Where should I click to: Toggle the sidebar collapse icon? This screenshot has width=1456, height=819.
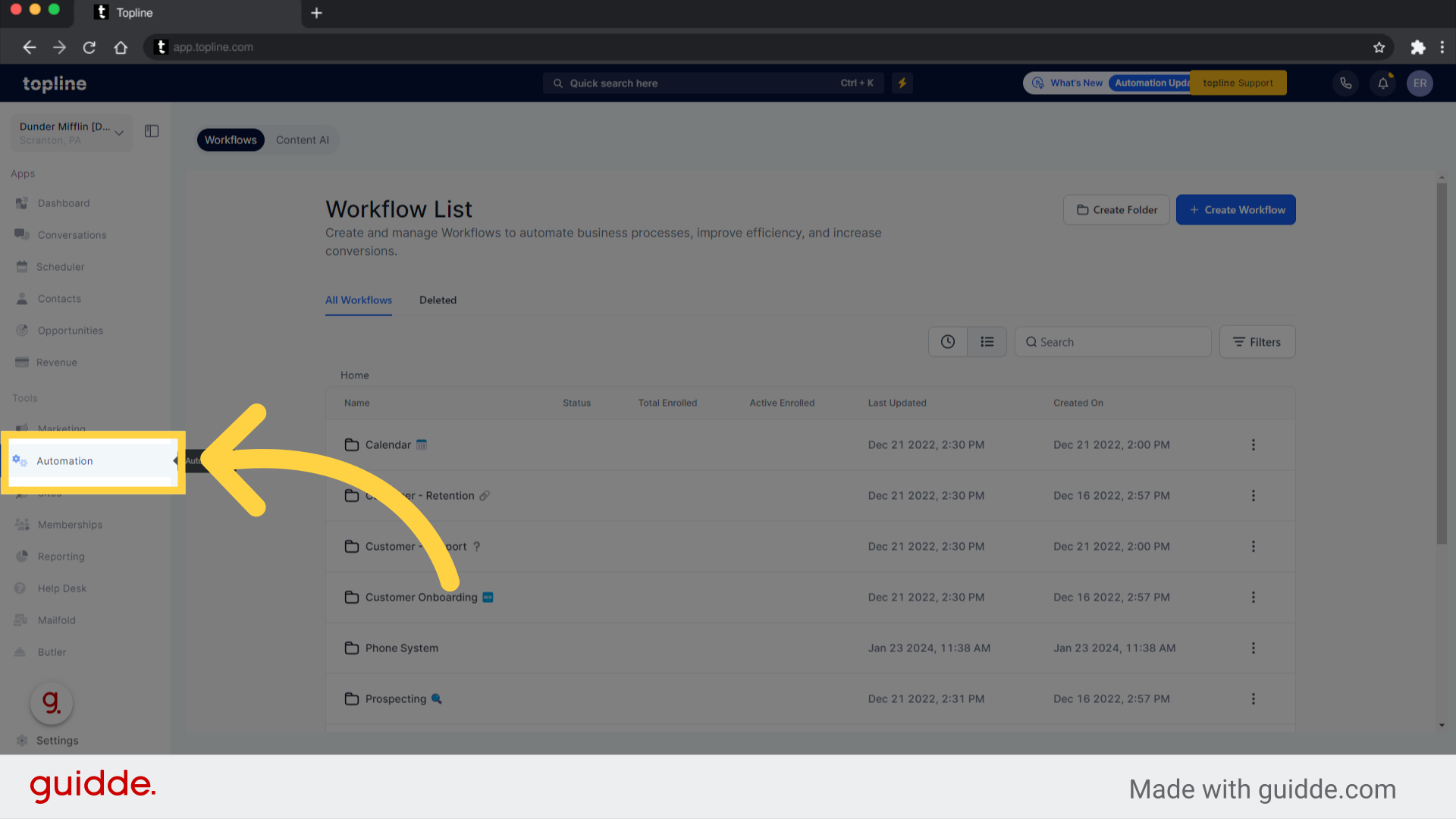point(152,131)
